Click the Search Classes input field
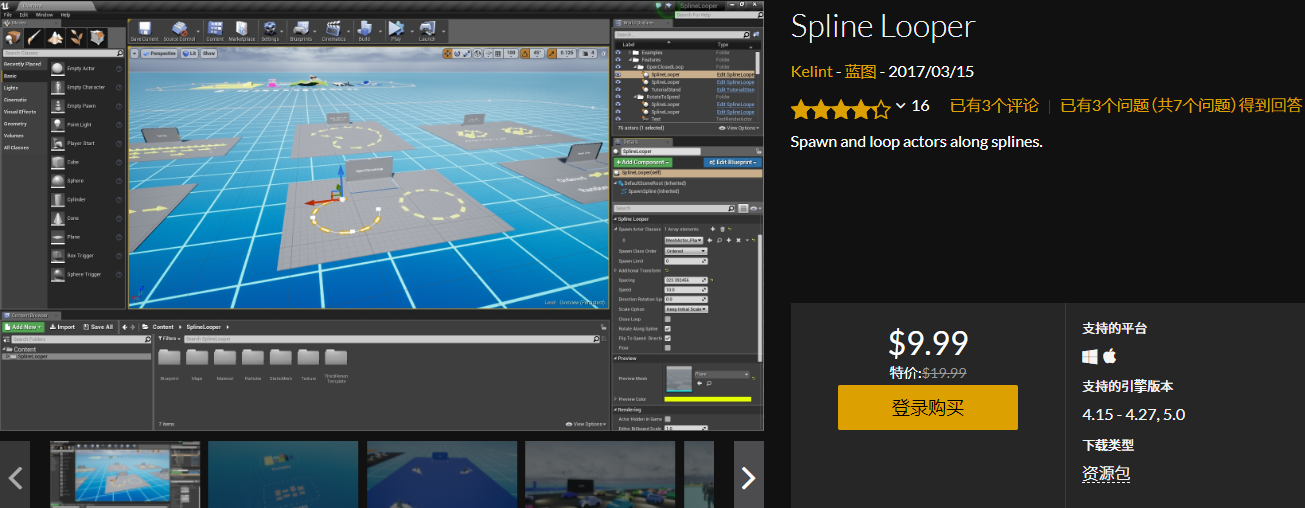This screenshot has width=1305, height=508. (62, 53)
